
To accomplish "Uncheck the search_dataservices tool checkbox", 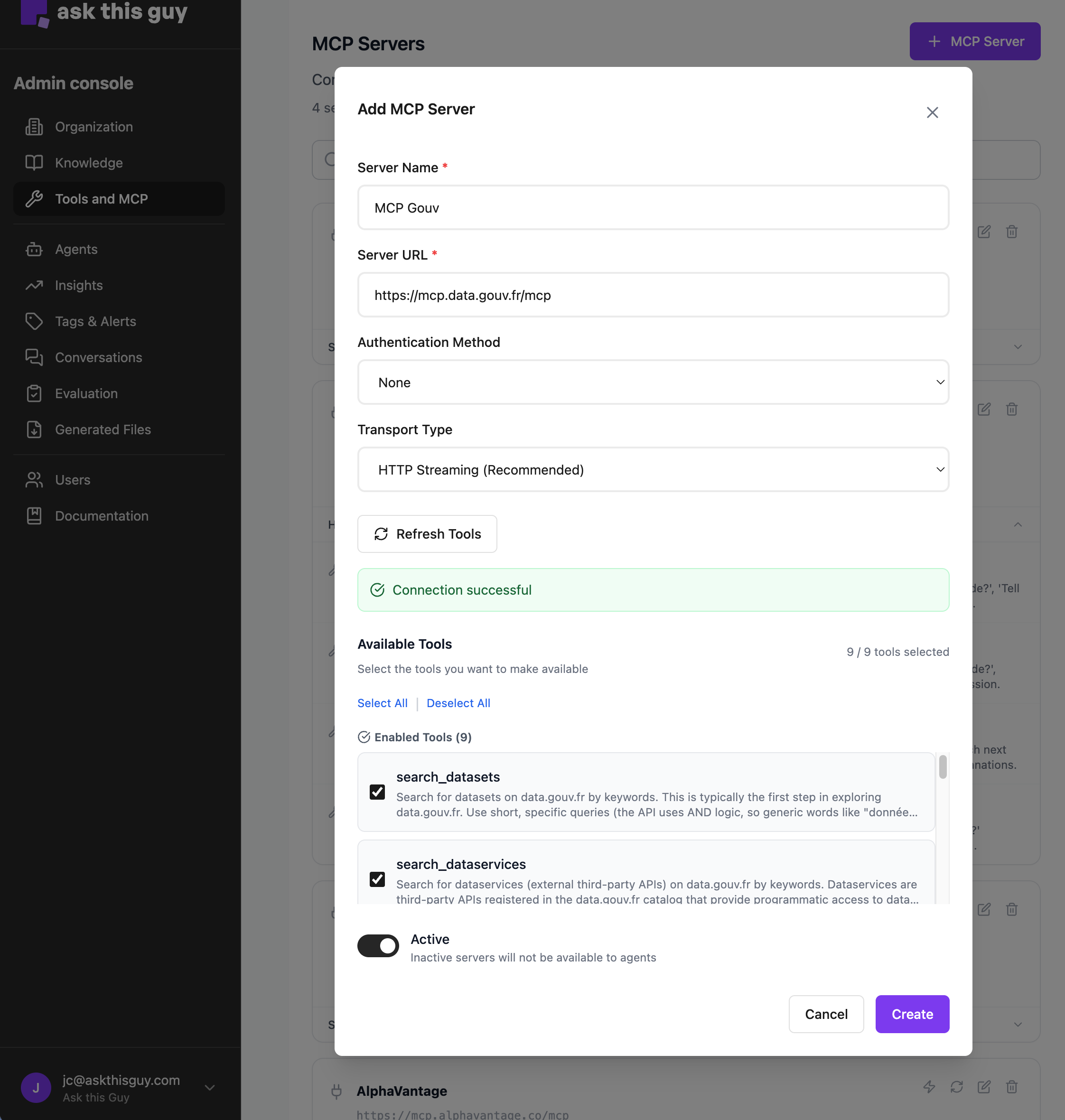I will pos(377,879).
